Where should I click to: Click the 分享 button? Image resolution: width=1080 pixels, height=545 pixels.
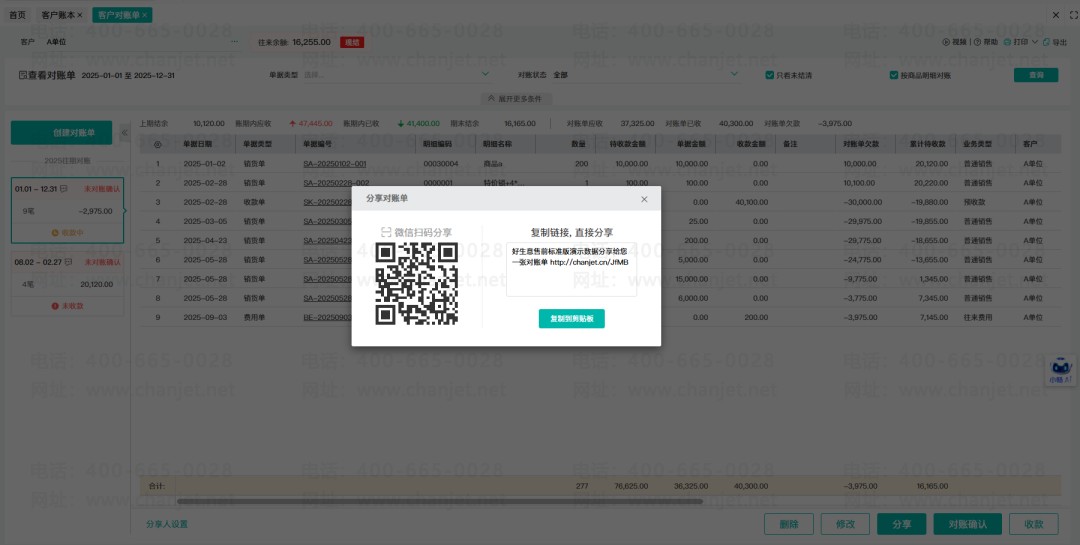[902, 524]
